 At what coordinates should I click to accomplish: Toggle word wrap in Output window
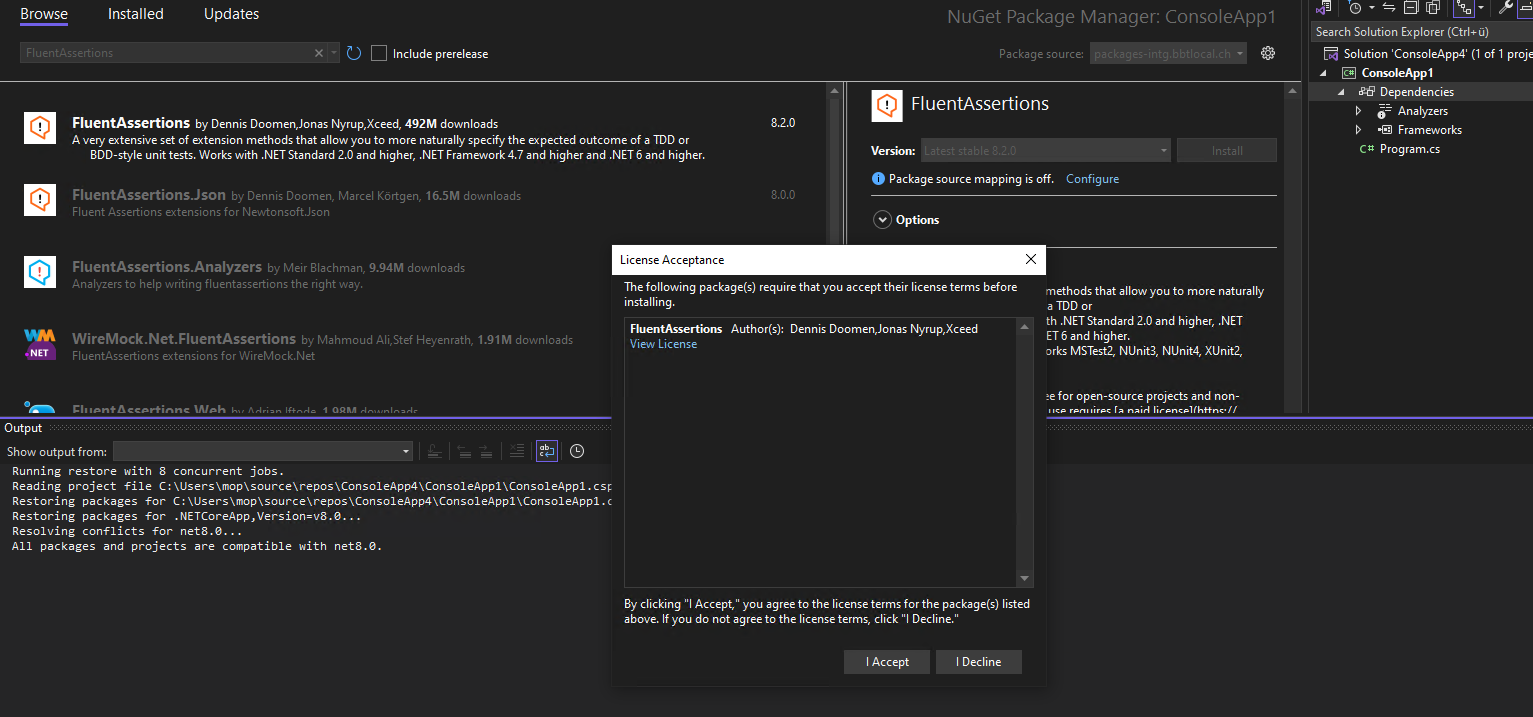(x=546, y=451)
